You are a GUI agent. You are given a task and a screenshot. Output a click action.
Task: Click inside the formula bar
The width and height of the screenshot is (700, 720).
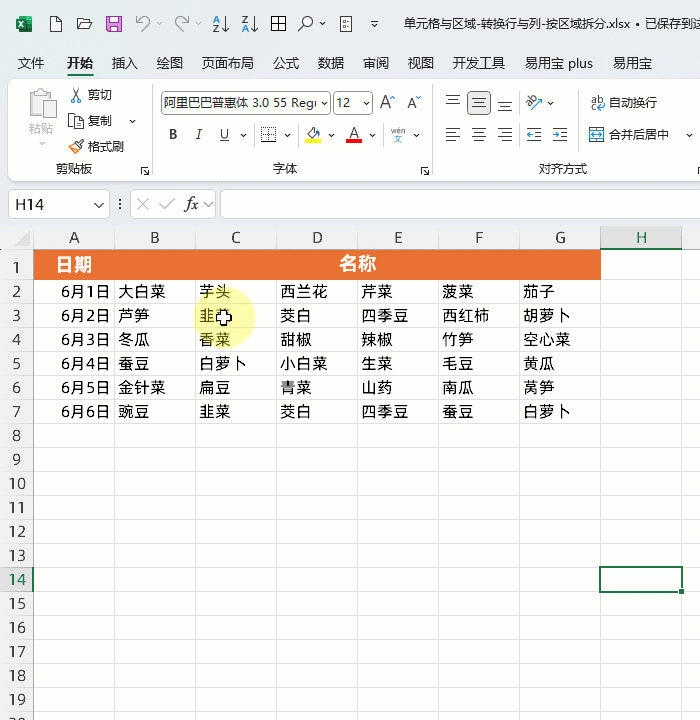(x=460, y=204)
